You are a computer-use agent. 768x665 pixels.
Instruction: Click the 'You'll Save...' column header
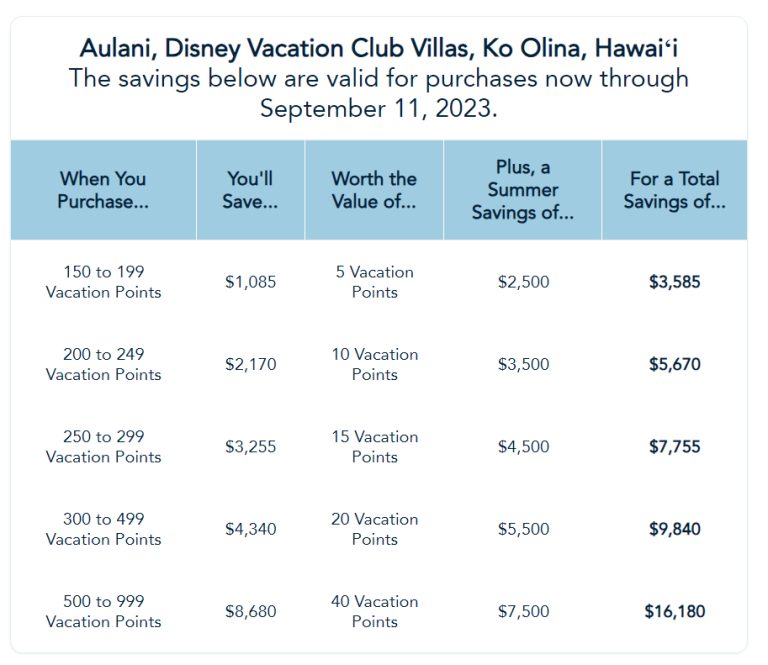tap(250, 190)
